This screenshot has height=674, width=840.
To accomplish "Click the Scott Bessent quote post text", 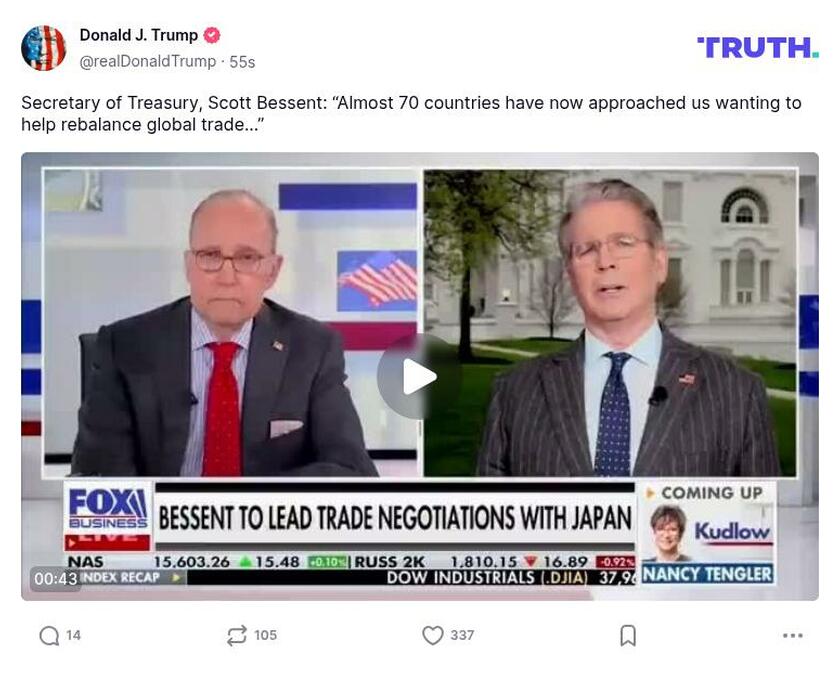I will tap(411, 114).
